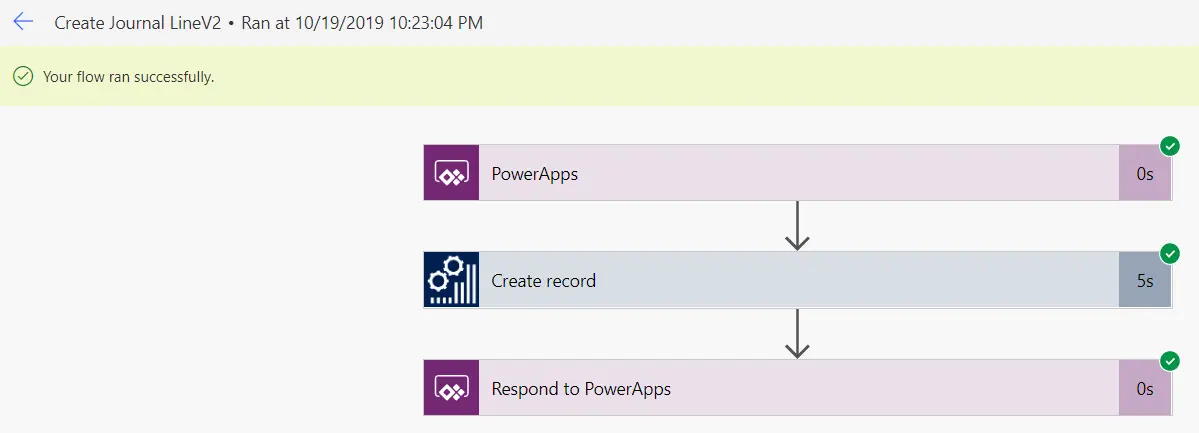Click the success circle-check icon in the banner
Screen dimensions: 1199x433
coord(24,77)
